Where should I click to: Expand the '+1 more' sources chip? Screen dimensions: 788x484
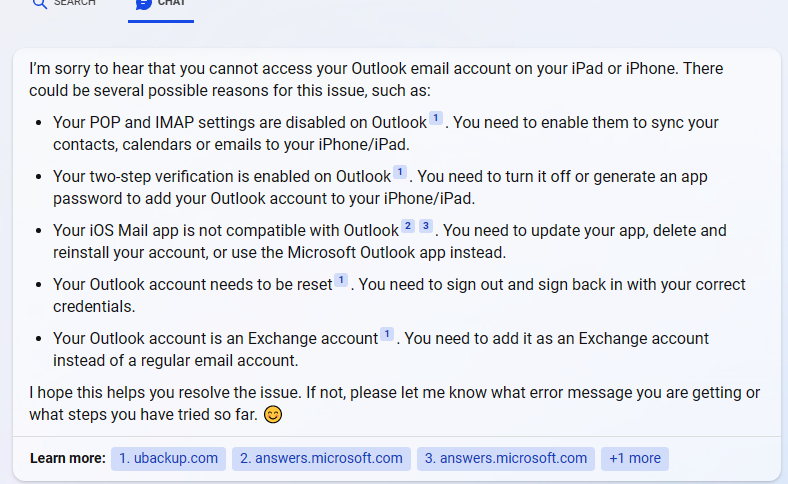[635, 459]
